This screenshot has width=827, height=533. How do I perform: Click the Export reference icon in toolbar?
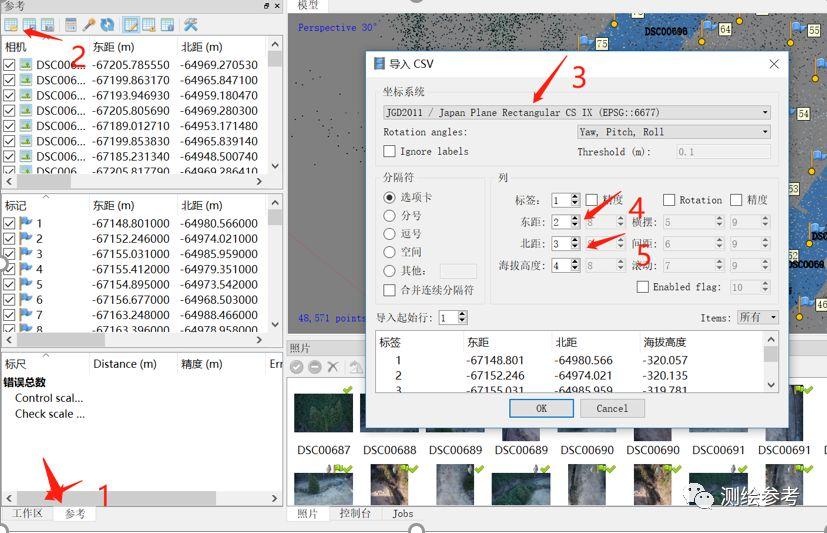click(30, 25)
